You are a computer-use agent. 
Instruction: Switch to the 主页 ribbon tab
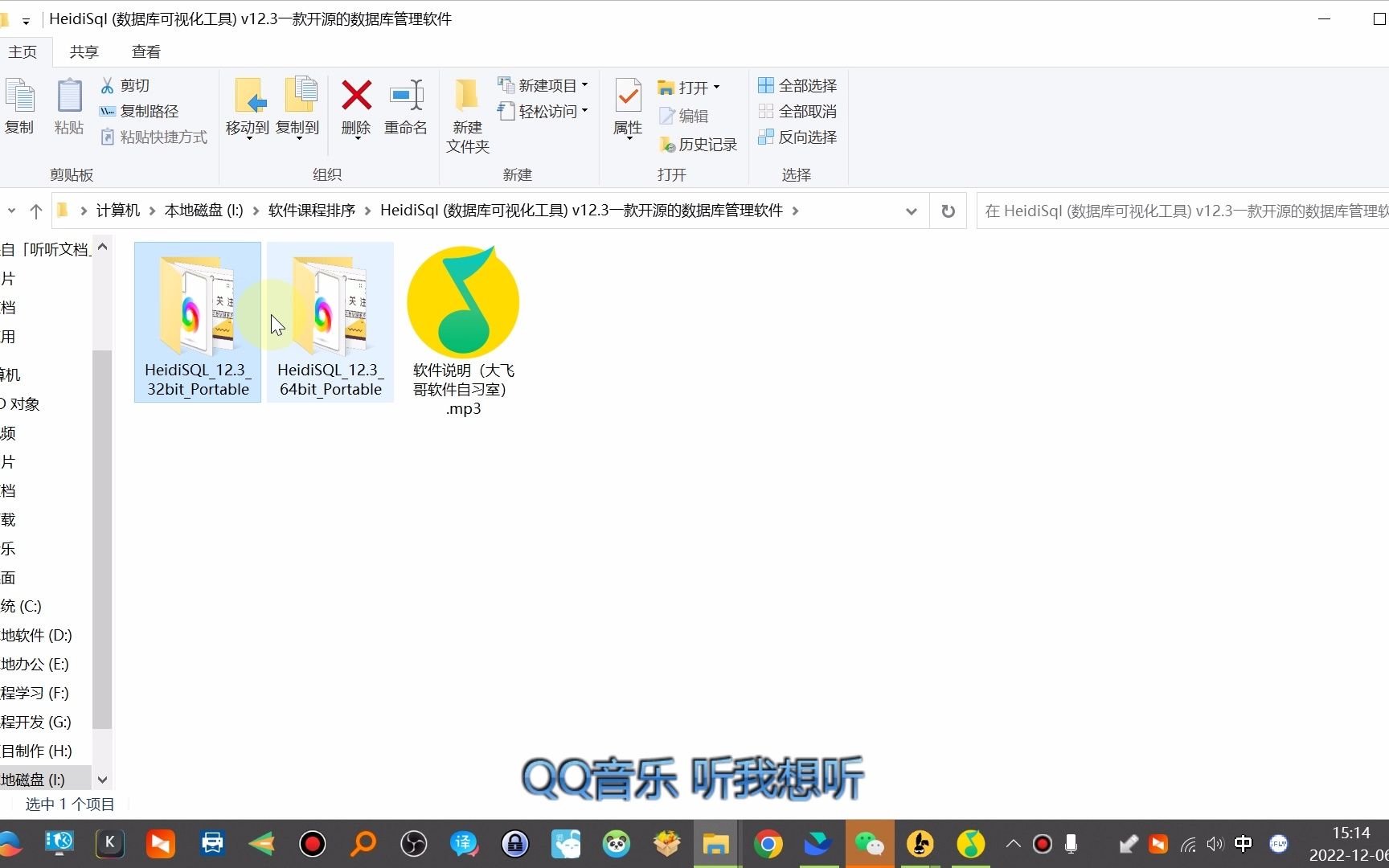(23, 51)
